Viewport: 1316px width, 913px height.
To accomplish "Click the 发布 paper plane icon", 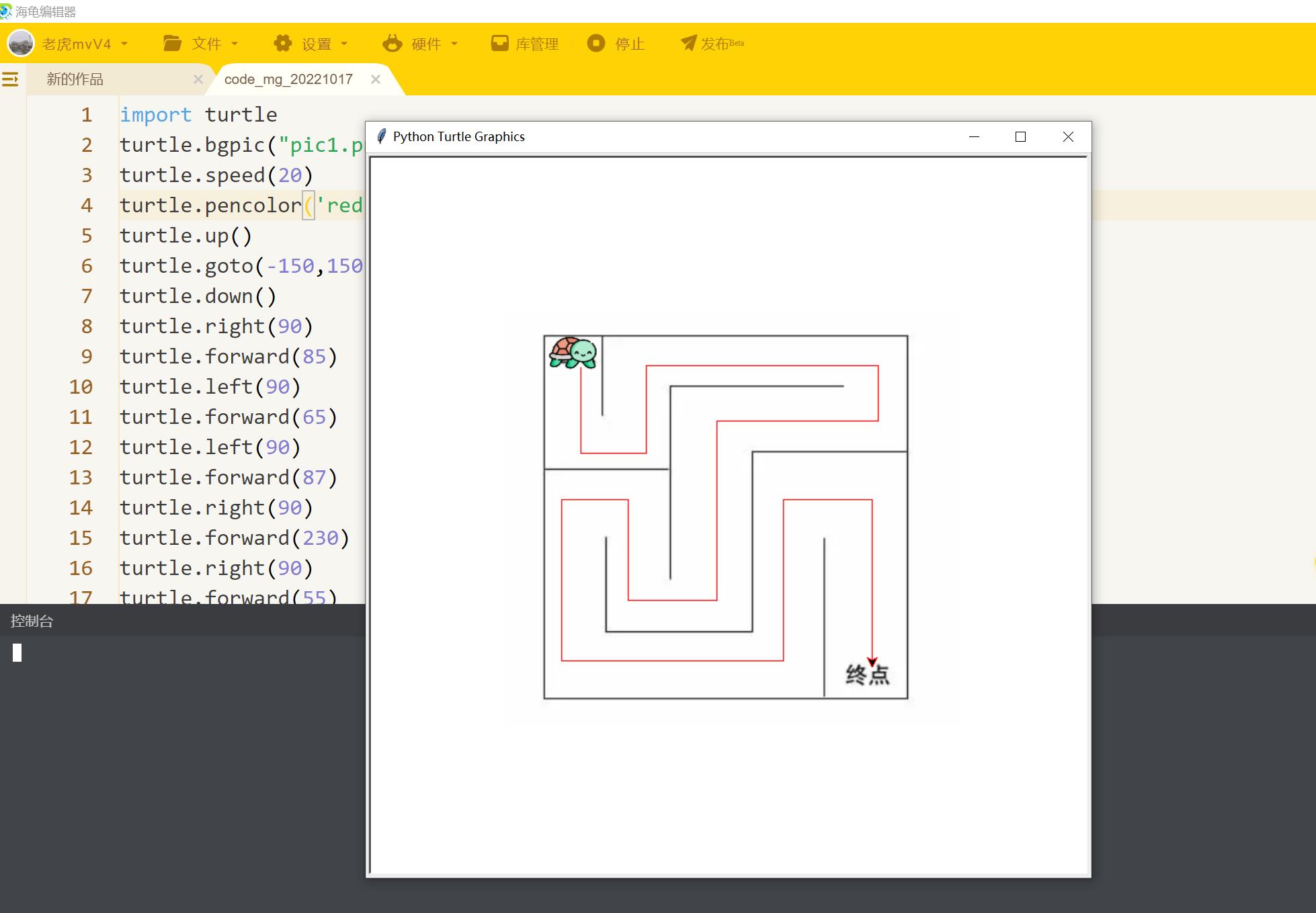I will tap(688, 44).
